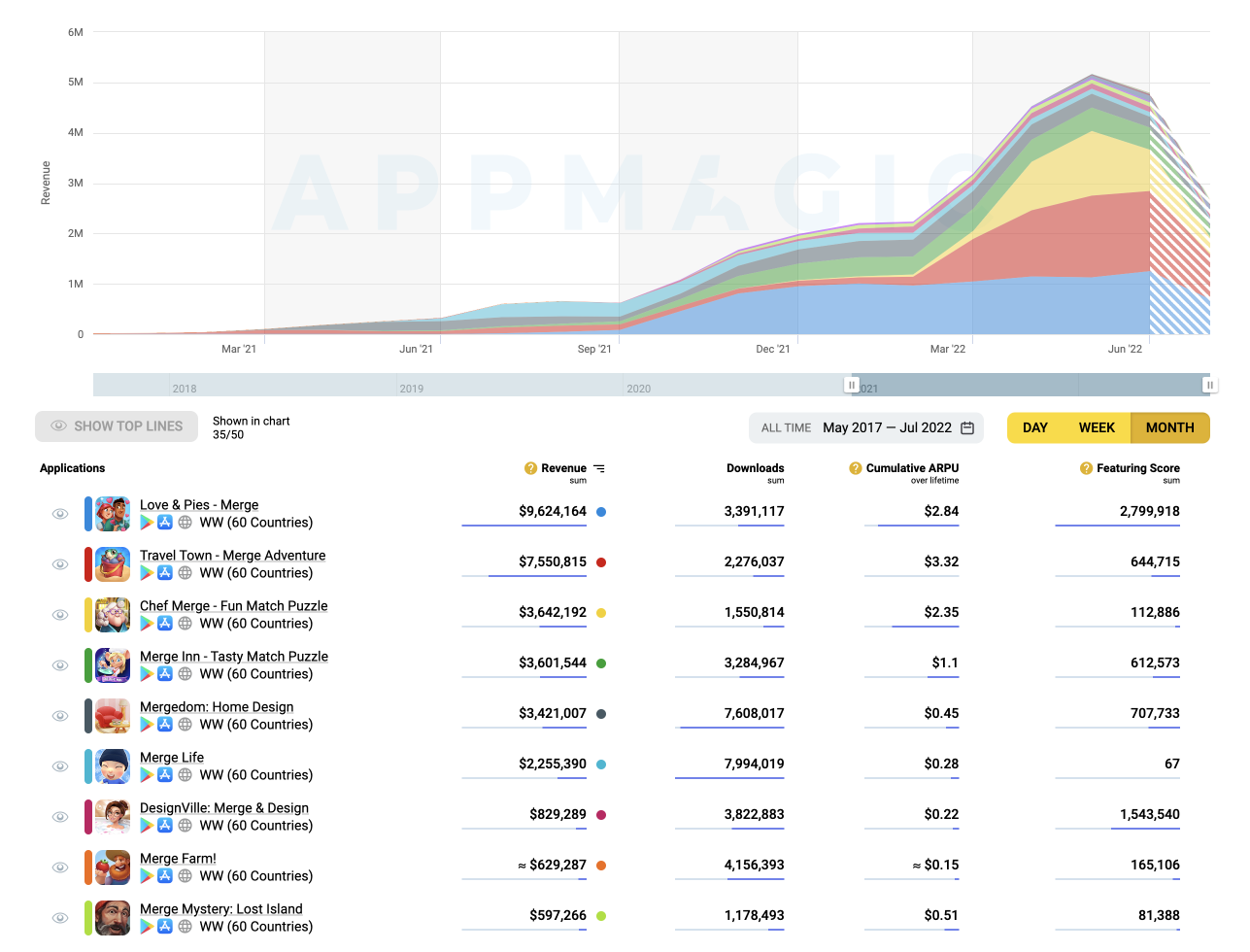Click the Cumulative ARPU help icon
The image size is (1250, 952).
(x=856, y=468)
